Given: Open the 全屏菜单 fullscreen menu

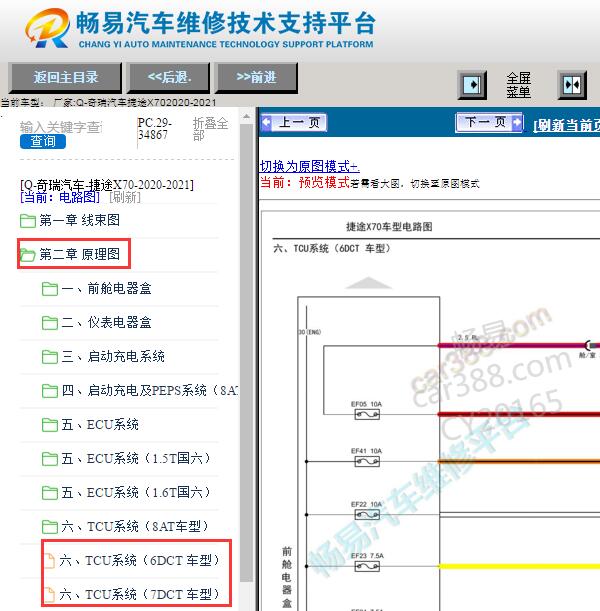Looking at the screenshot, I should pos(519,85).
